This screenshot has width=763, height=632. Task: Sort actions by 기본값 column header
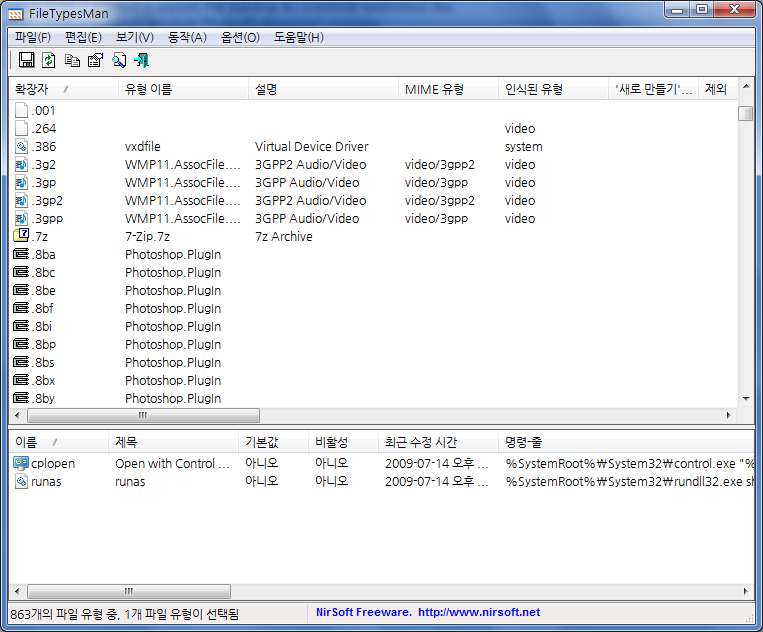(x=274, y=442)
